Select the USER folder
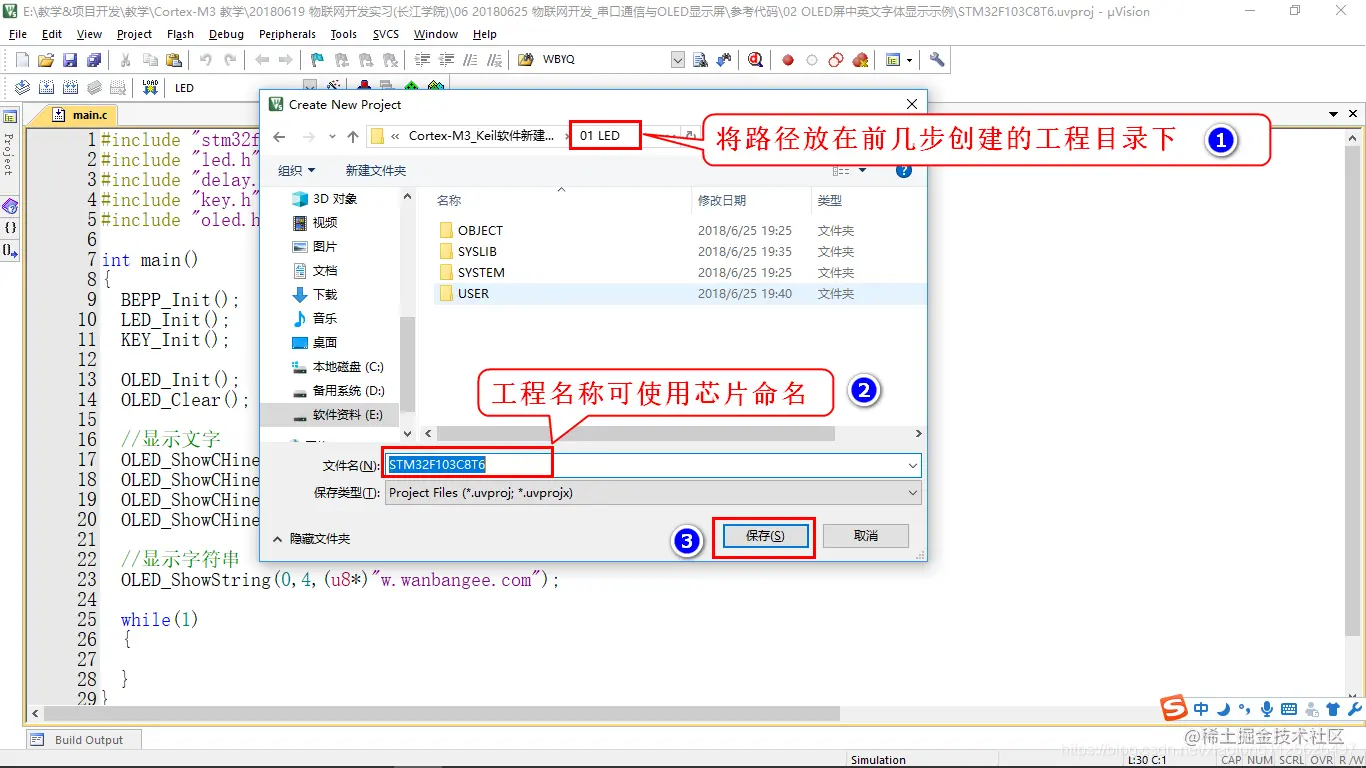 [473, 293]
